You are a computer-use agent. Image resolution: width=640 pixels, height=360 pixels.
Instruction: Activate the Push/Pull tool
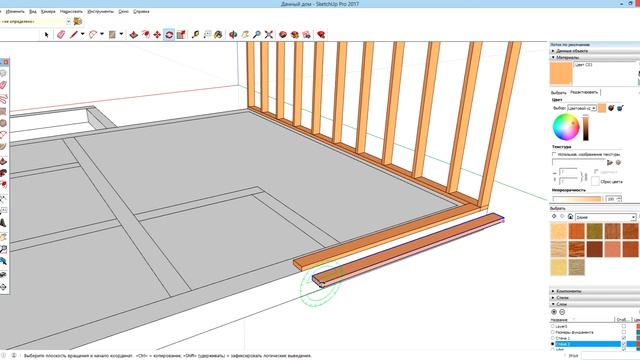click(x=133, y=35)
